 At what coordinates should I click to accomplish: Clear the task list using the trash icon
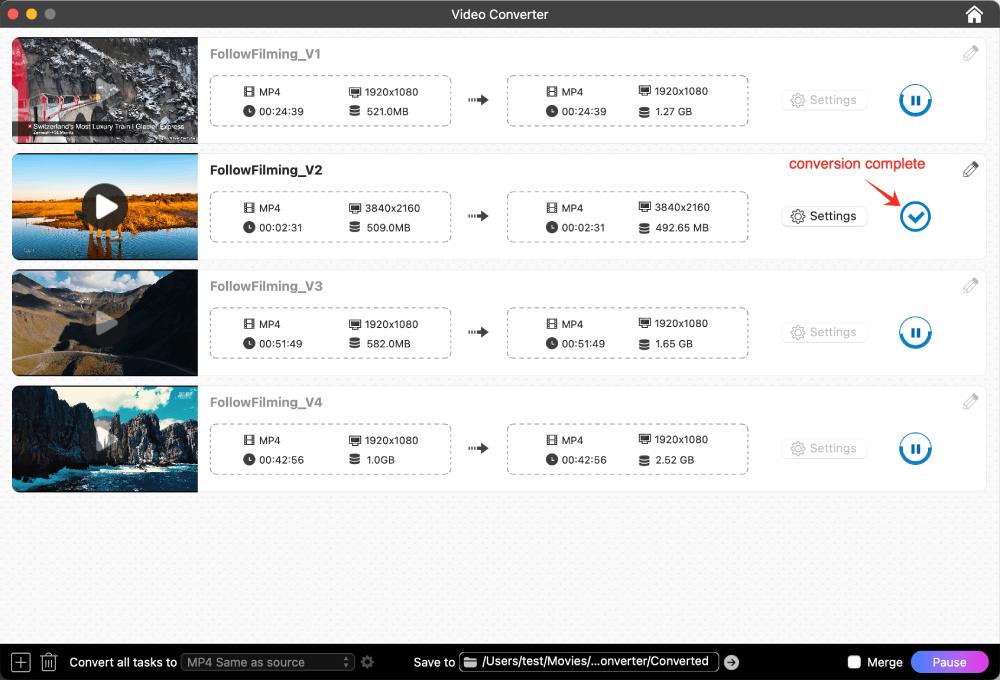[x=48, y=661]
